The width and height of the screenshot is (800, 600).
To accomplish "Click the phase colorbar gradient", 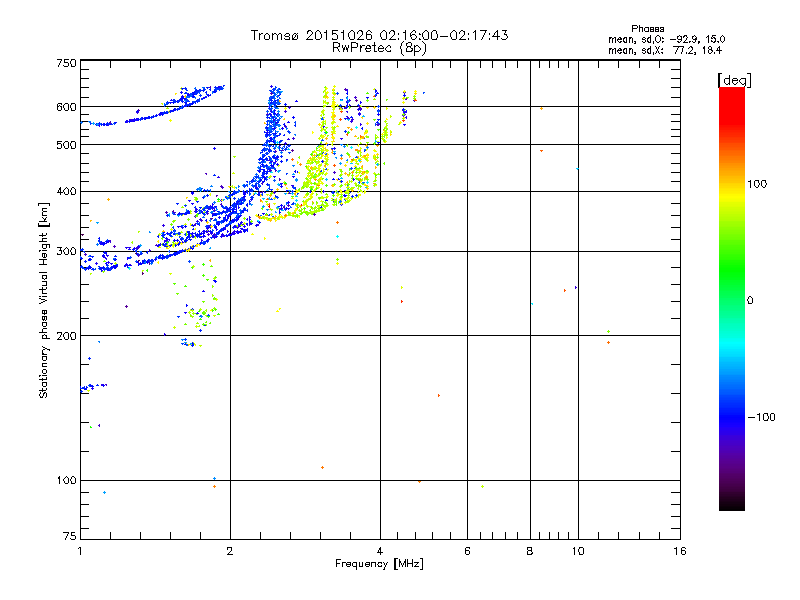I will [x=732, y=298].
